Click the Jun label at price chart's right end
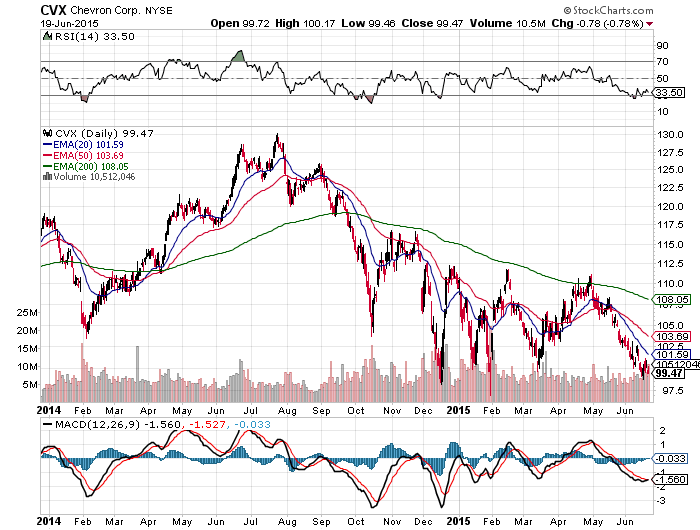 point(625,410)
